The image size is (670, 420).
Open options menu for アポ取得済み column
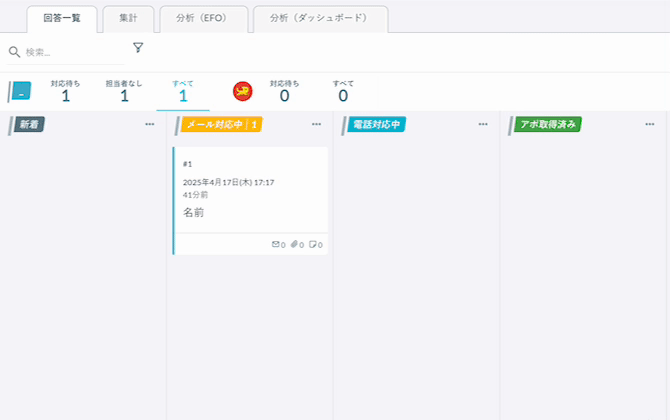point(650,124)
